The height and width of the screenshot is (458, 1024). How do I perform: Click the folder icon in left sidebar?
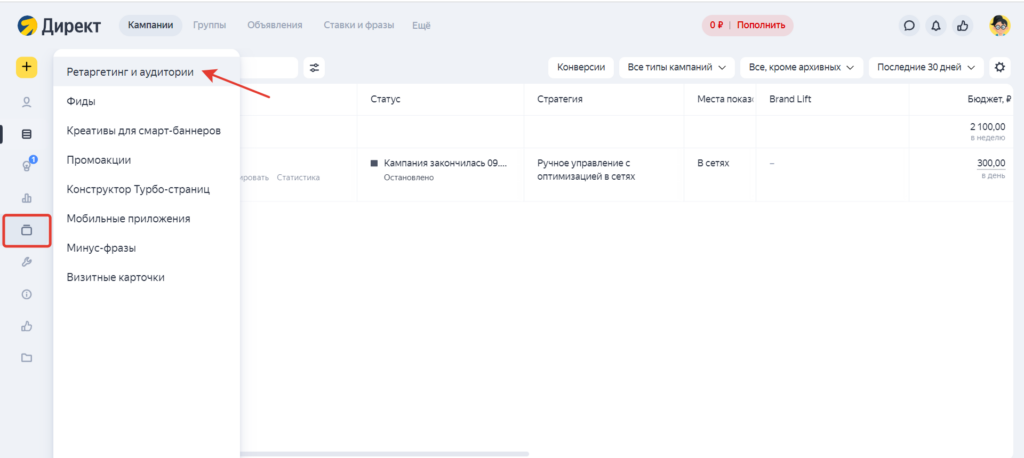[27, 357]
